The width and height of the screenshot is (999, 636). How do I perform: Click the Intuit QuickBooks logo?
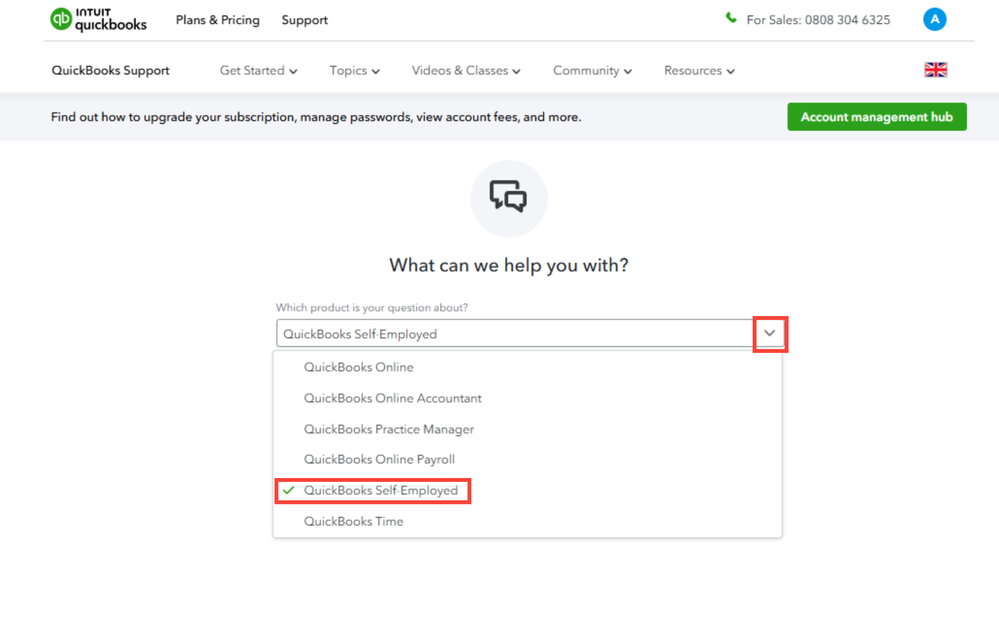click(x=98, y=20)
